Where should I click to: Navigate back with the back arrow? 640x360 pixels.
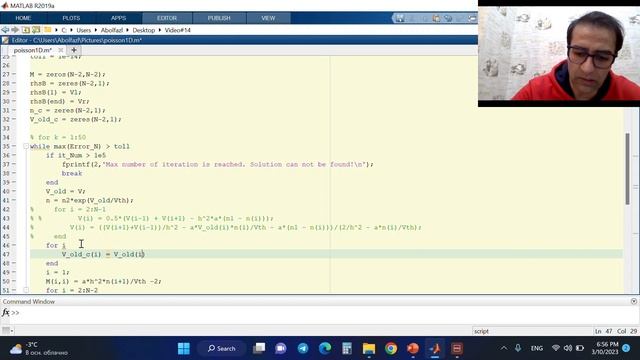[x=5, y=30]
